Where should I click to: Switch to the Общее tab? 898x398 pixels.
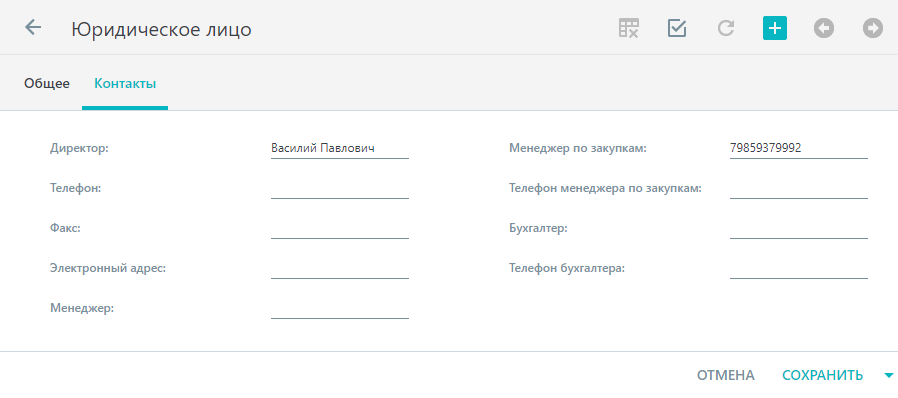tap(47, 84)
